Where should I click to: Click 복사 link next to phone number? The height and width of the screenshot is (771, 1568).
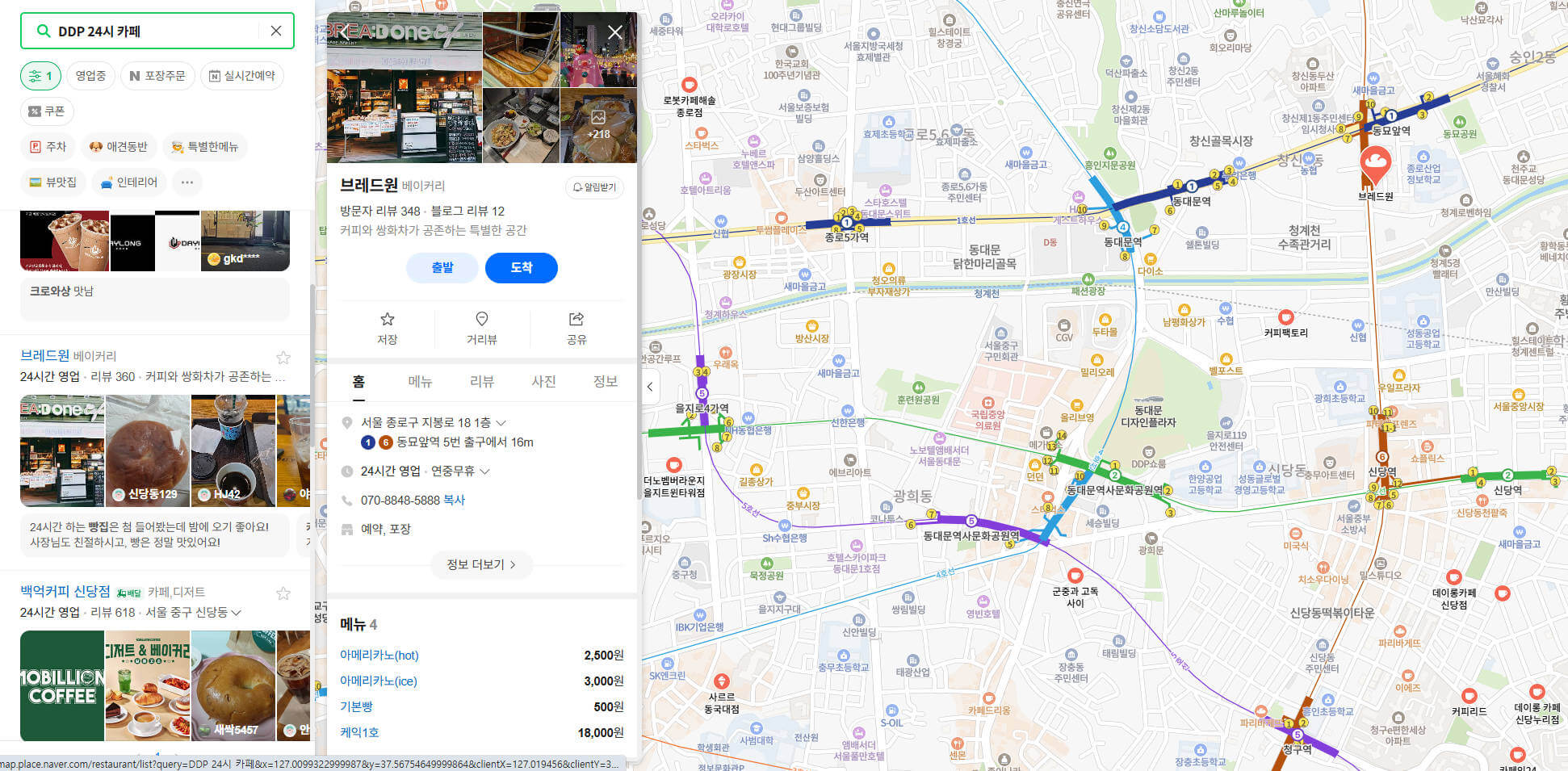(454, 501)
